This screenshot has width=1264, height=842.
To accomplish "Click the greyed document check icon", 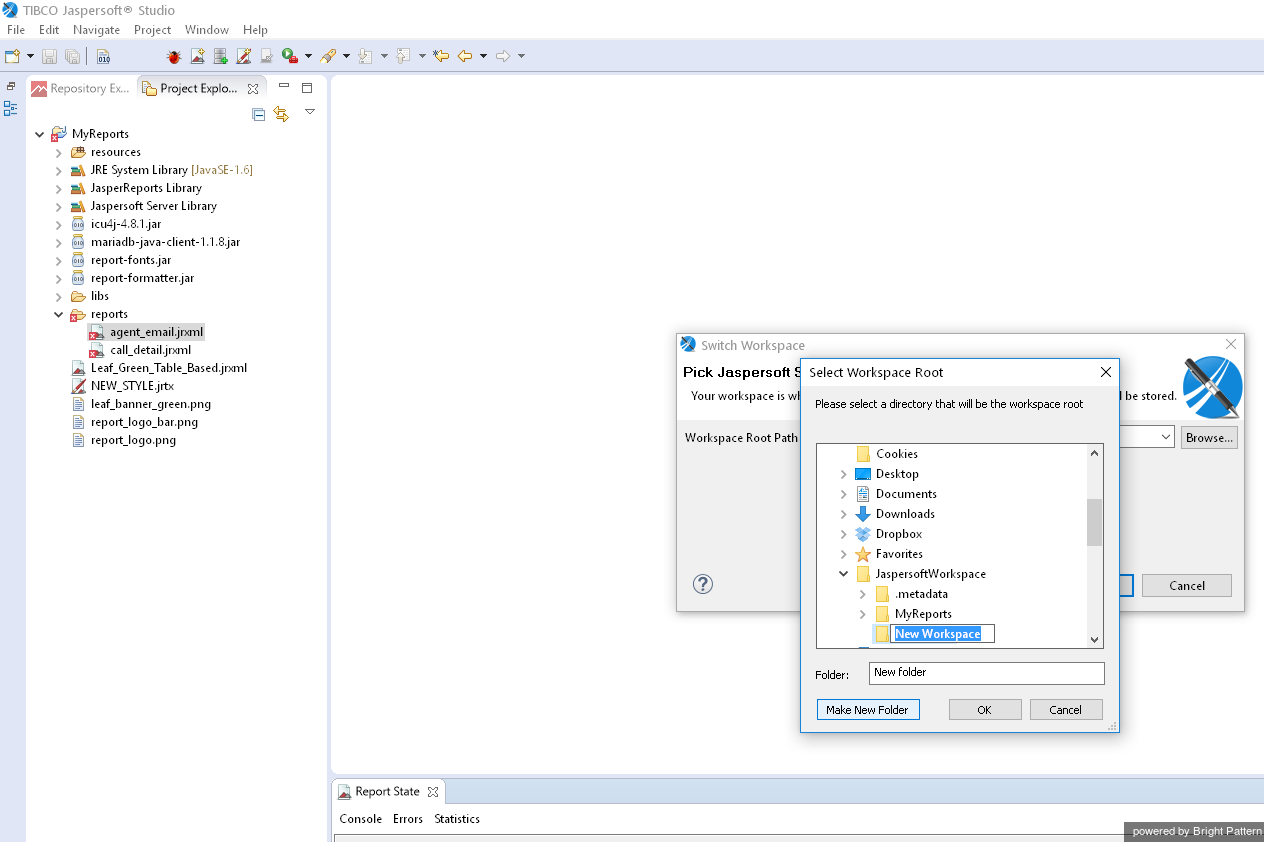I will tap(266, 56).
